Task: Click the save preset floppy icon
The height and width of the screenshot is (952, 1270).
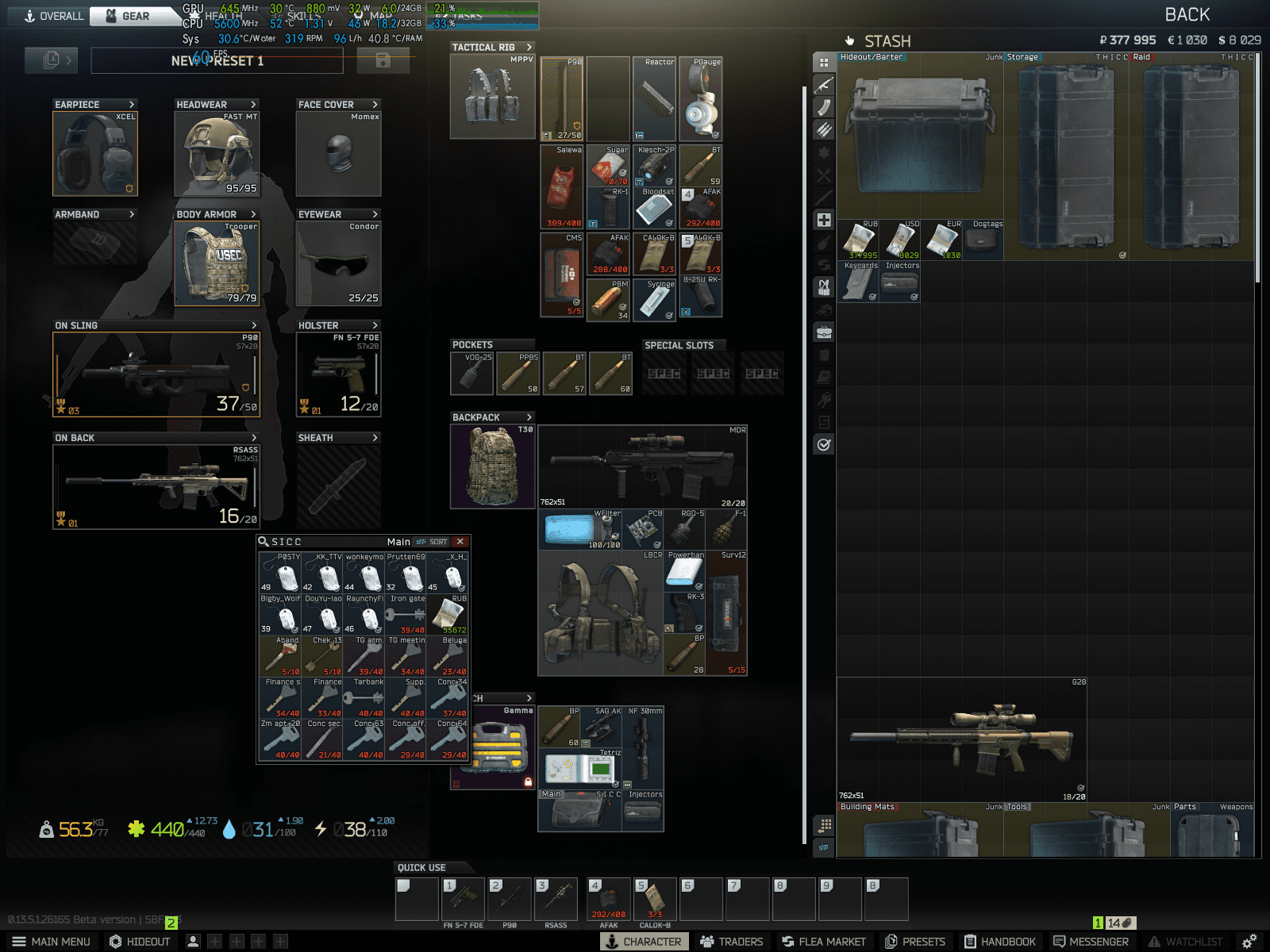Action: (383, 60)
